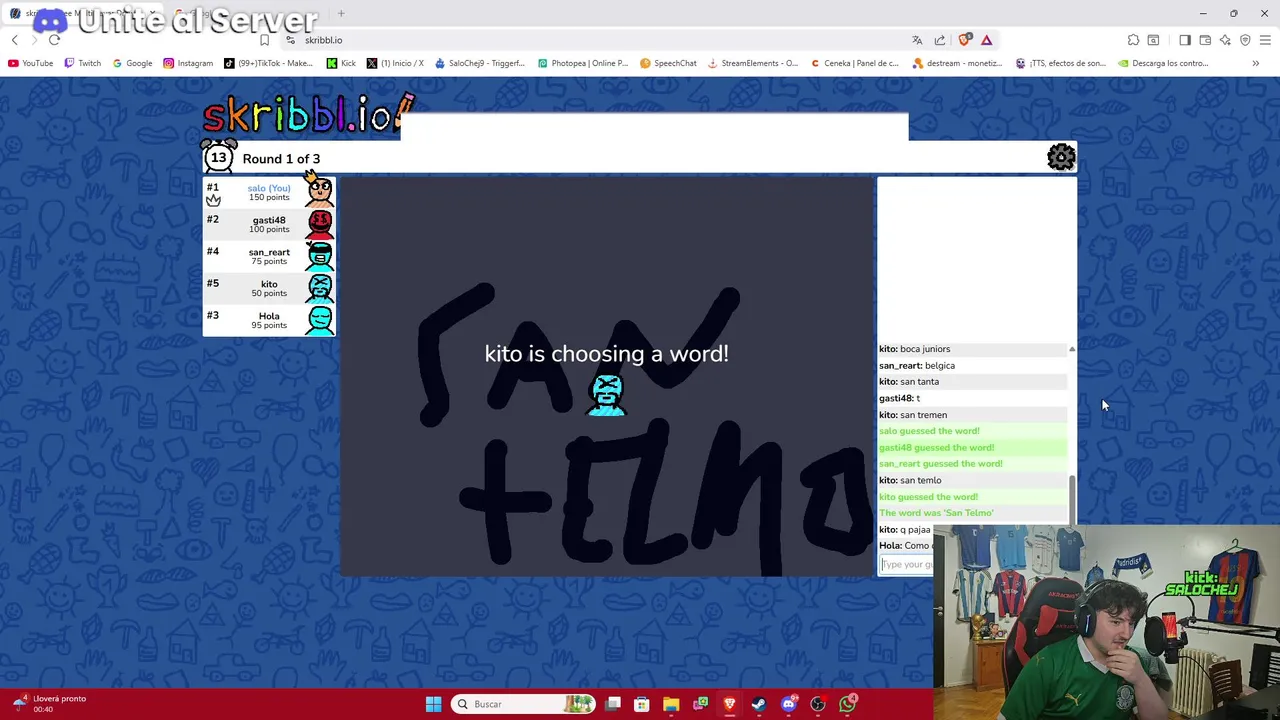Open Instagram bookmark

tap(188, 63)
